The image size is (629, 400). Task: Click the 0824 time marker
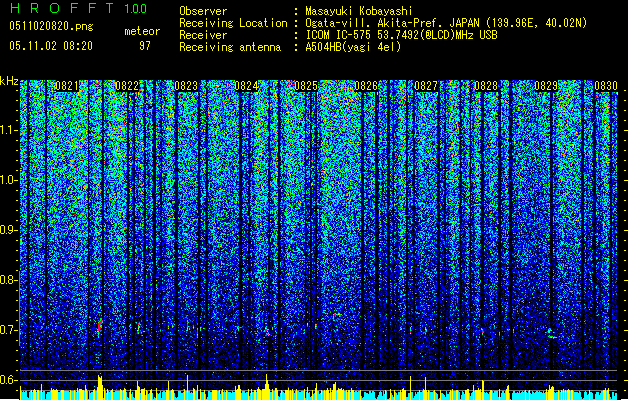tap(246, 86)
